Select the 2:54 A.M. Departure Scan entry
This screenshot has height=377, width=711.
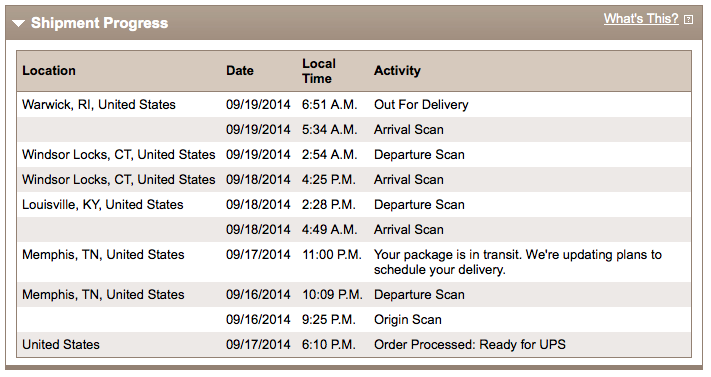pos(354,155)
